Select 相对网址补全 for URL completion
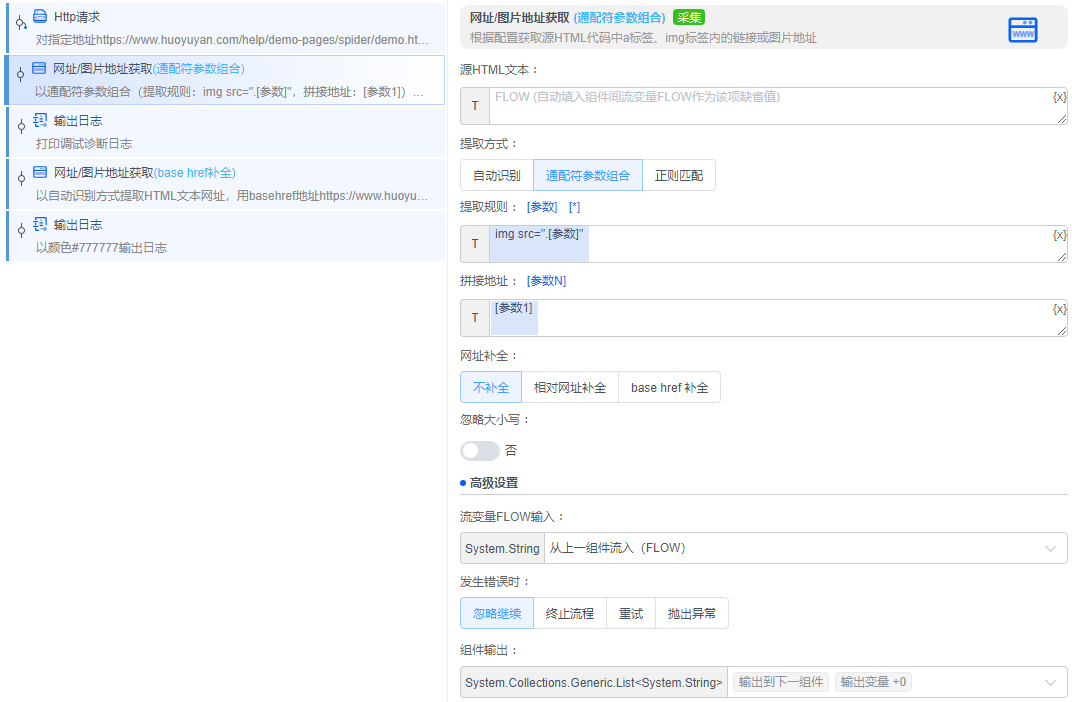Viewport: 1072px width, 702px height. [570, 387]
